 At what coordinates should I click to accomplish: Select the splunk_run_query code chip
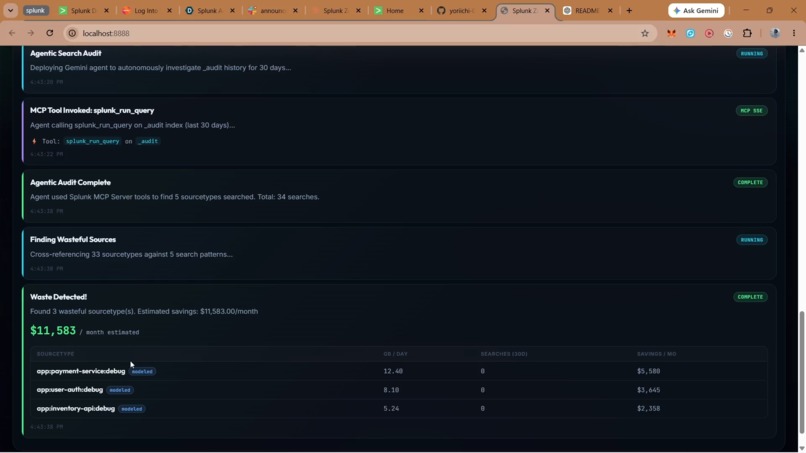click(x=93, y=141)
